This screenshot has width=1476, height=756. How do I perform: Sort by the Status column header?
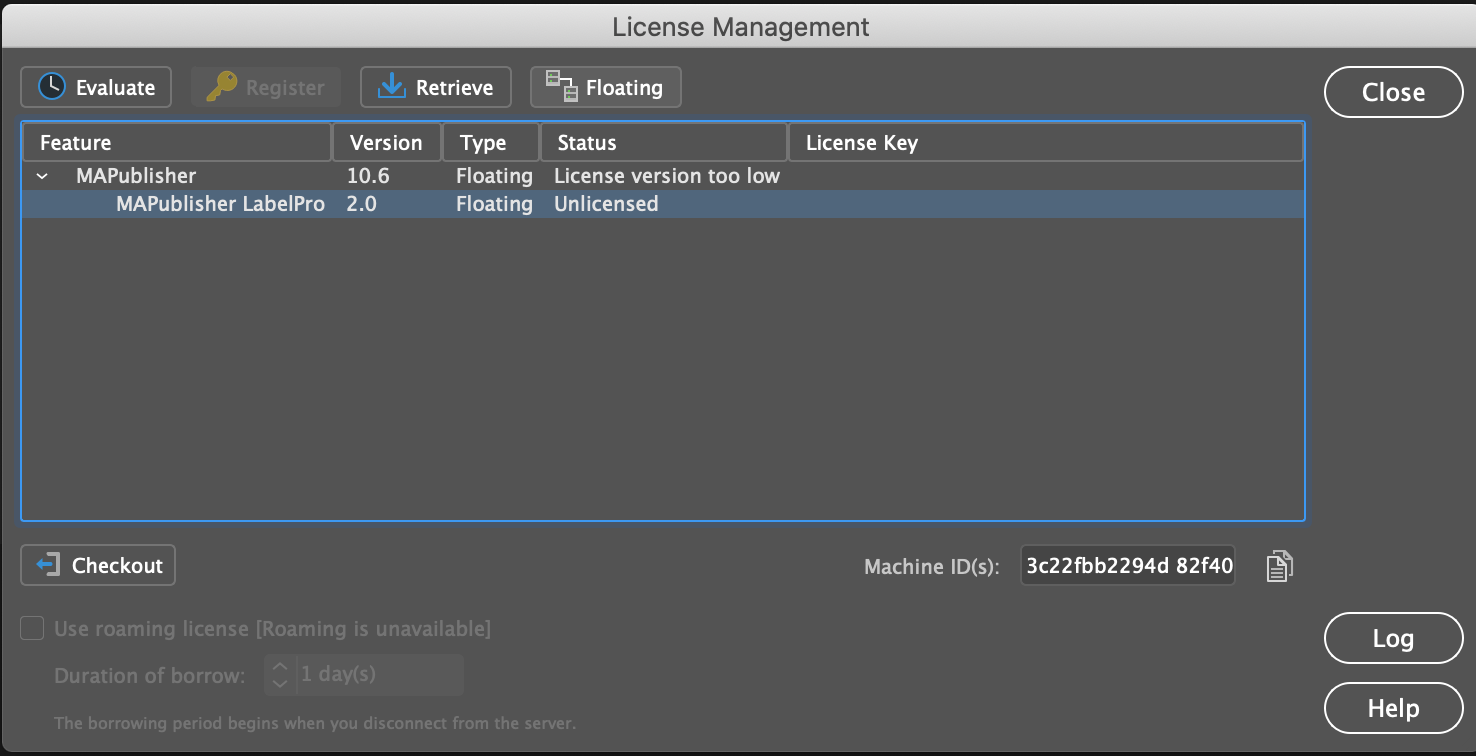(664, 142)
